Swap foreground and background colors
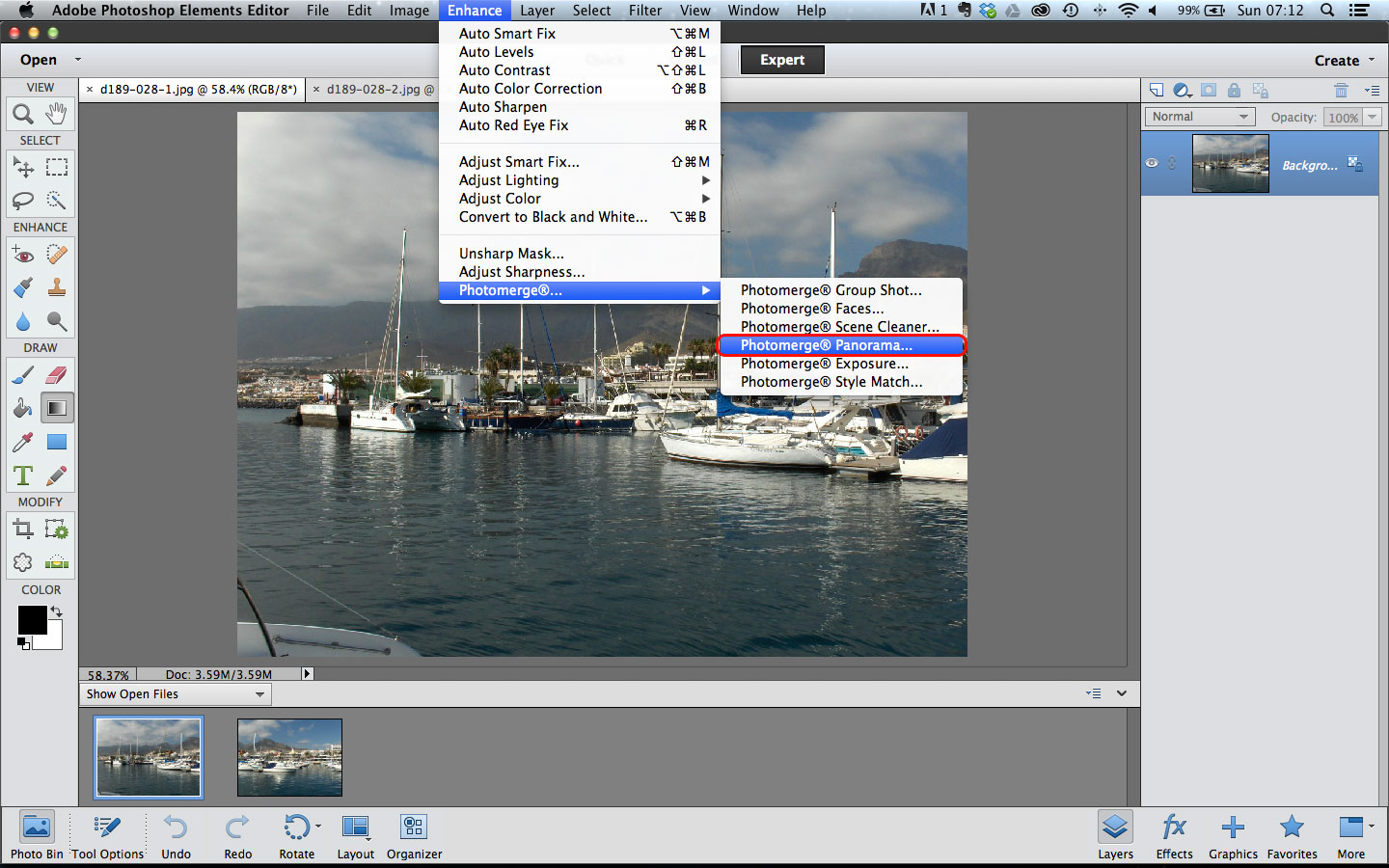 click(x=56, y=611)
